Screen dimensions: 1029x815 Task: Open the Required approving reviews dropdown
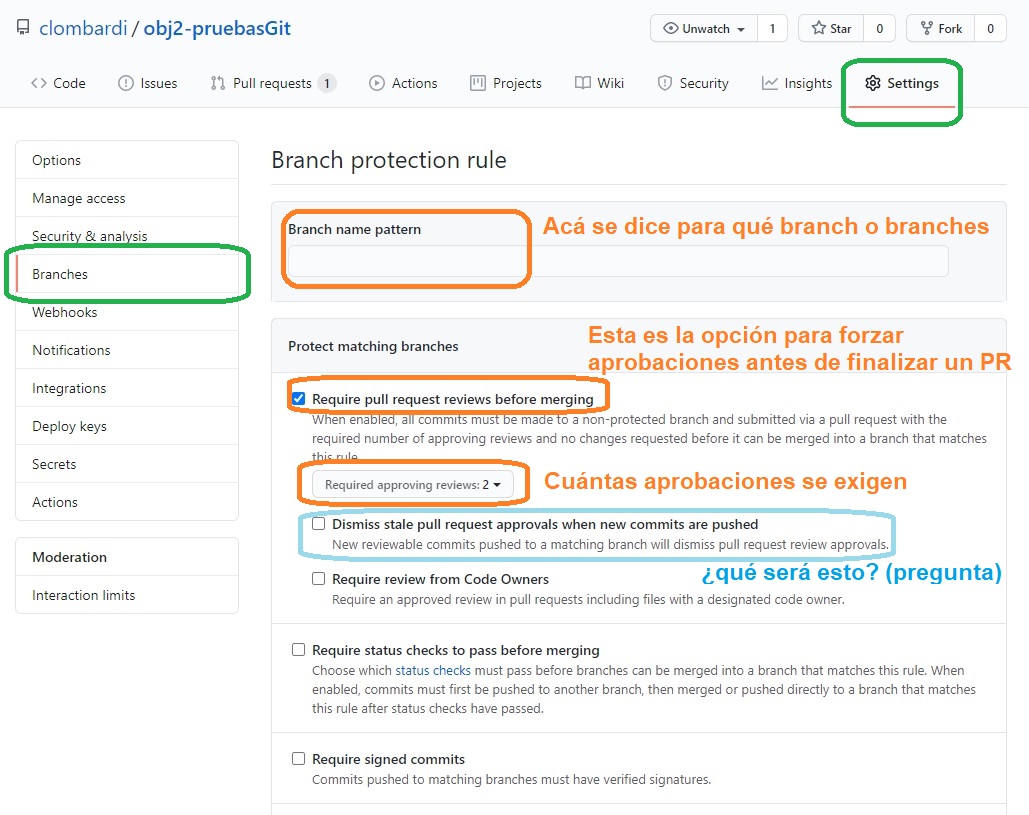pos(413,484)
